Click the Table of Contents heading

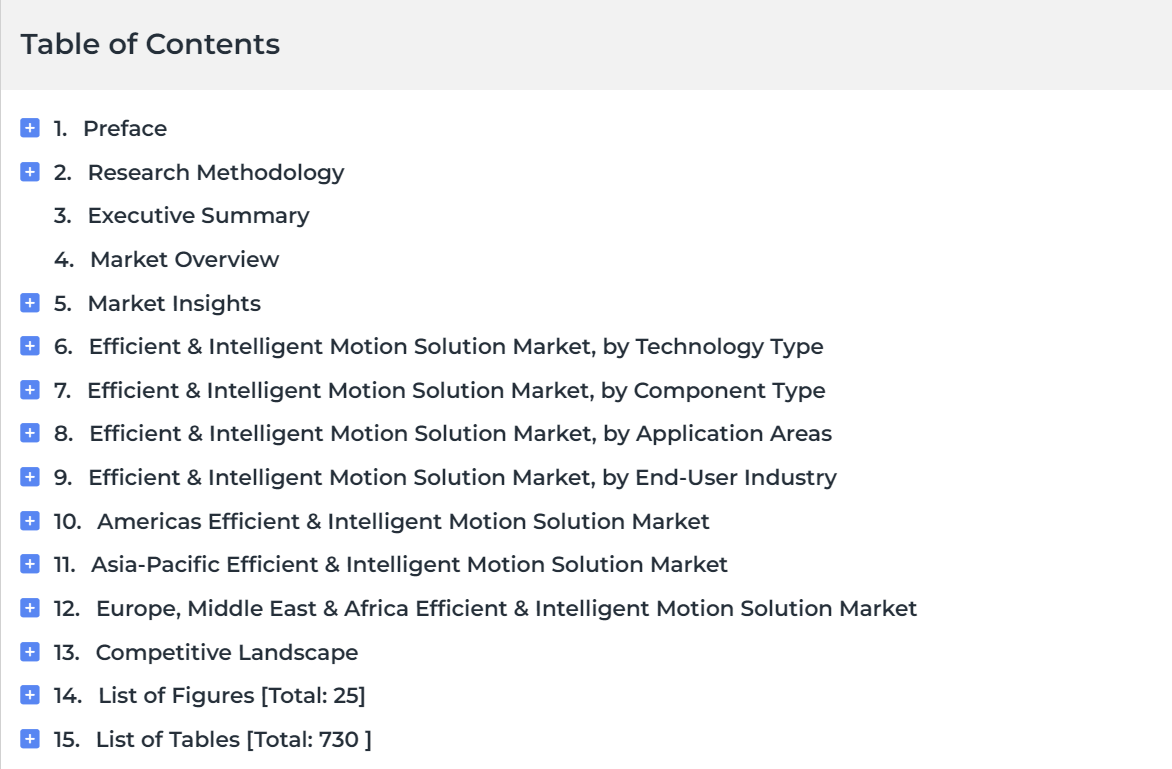pos(150,44)
